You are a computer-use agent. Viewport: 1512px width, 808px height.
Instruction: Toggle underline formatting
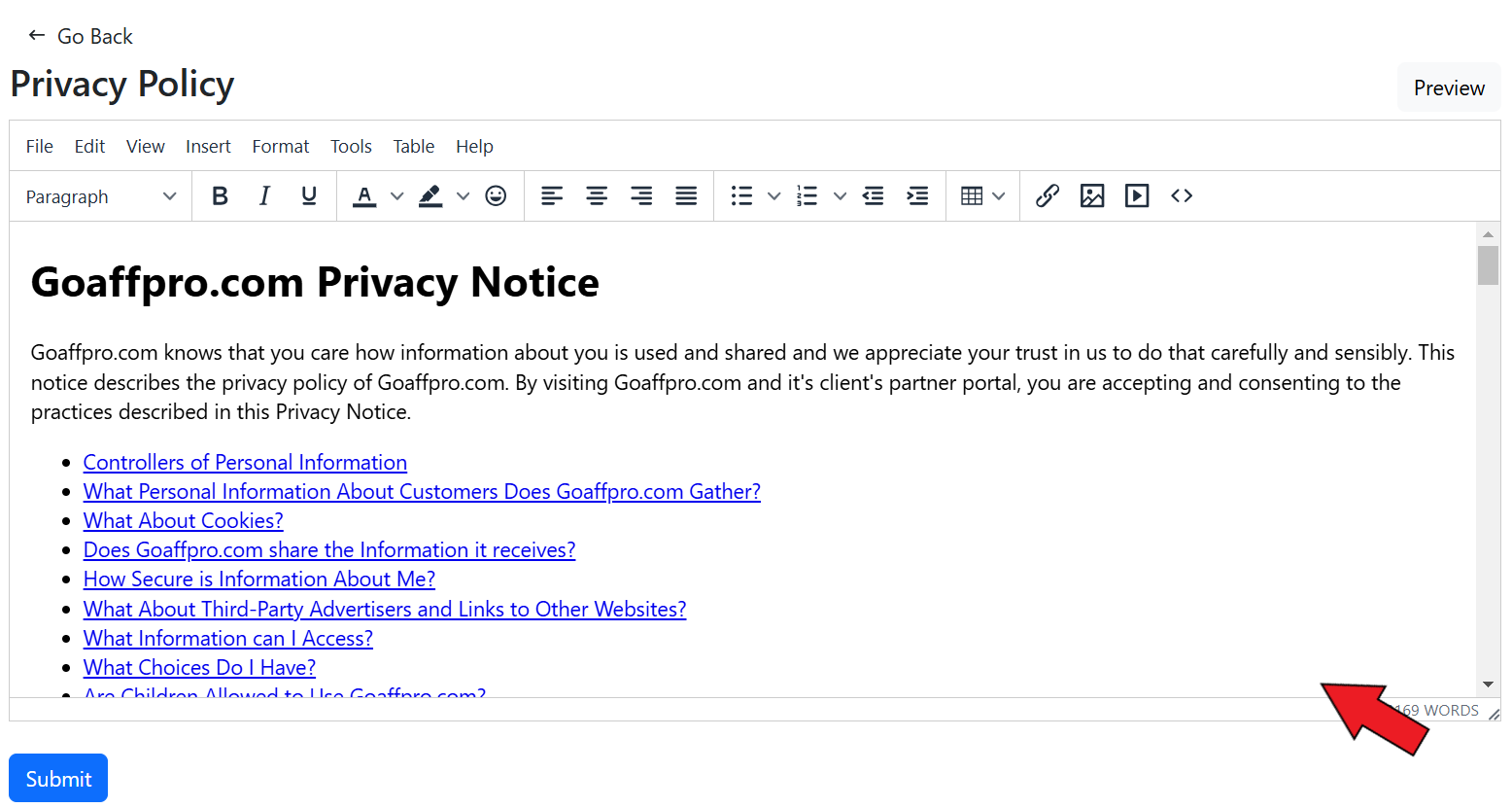pyautogui.click(x=309, y=196)
